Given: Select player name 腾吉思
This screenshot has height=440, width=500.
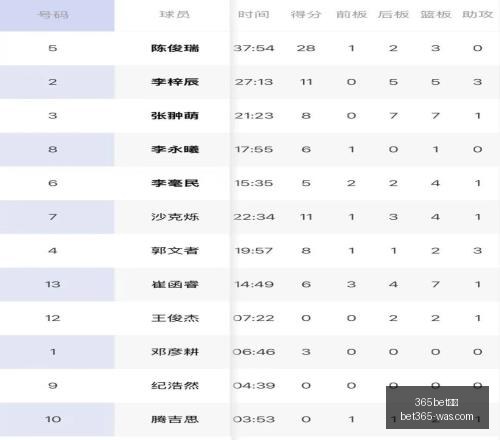Looking at the screenshot, I should pyautogui.click(x=175, y=419).
